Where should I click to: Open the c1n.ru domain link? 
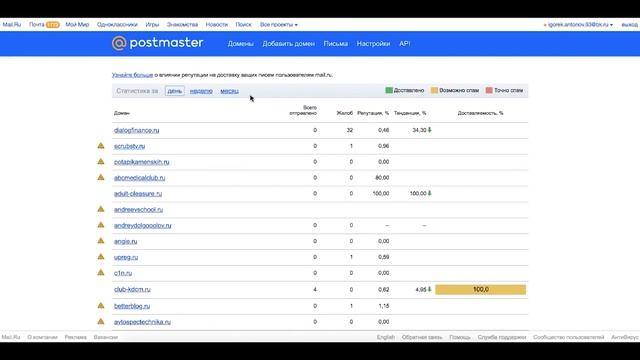(x=123, y=273)
